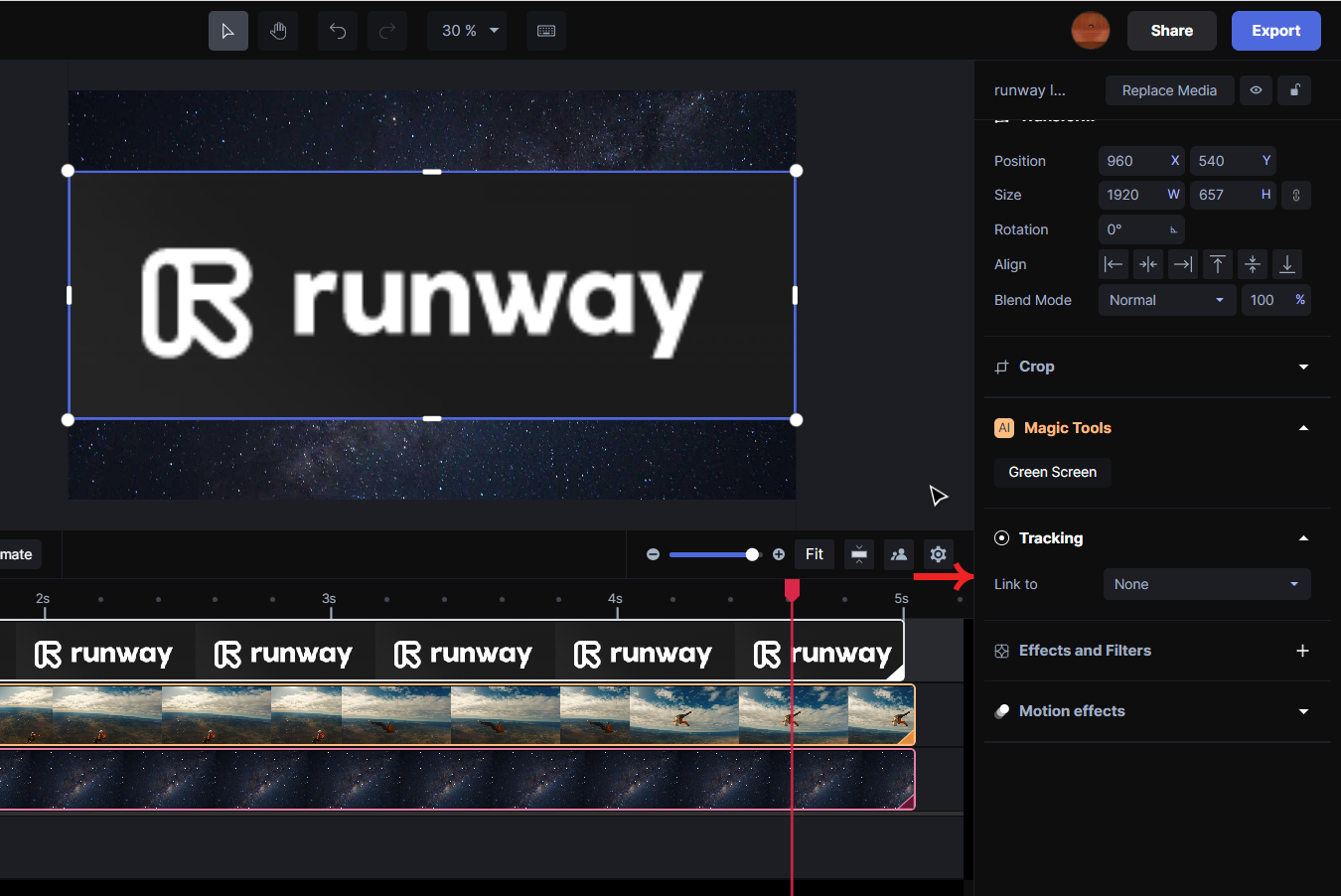Screen dimensions: 1341x896
Task: Click the Green Screen button
Action: [x=1053, y=472]
